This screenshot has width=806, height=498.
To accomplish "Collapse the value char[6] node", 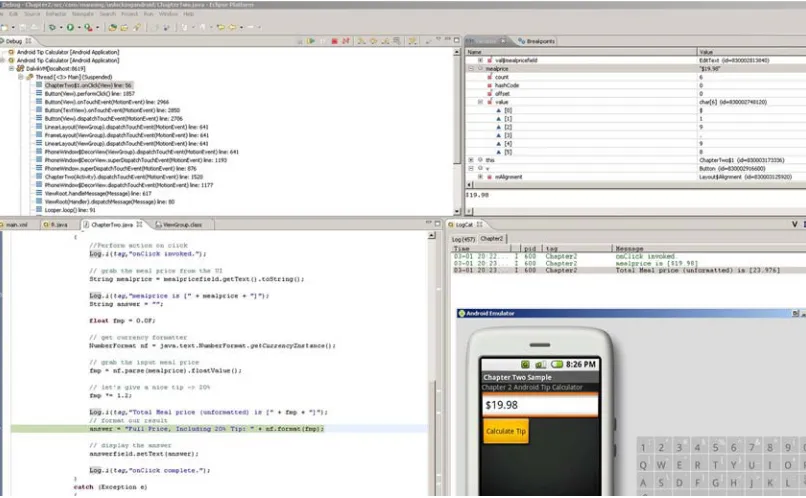I will point(480,102).
